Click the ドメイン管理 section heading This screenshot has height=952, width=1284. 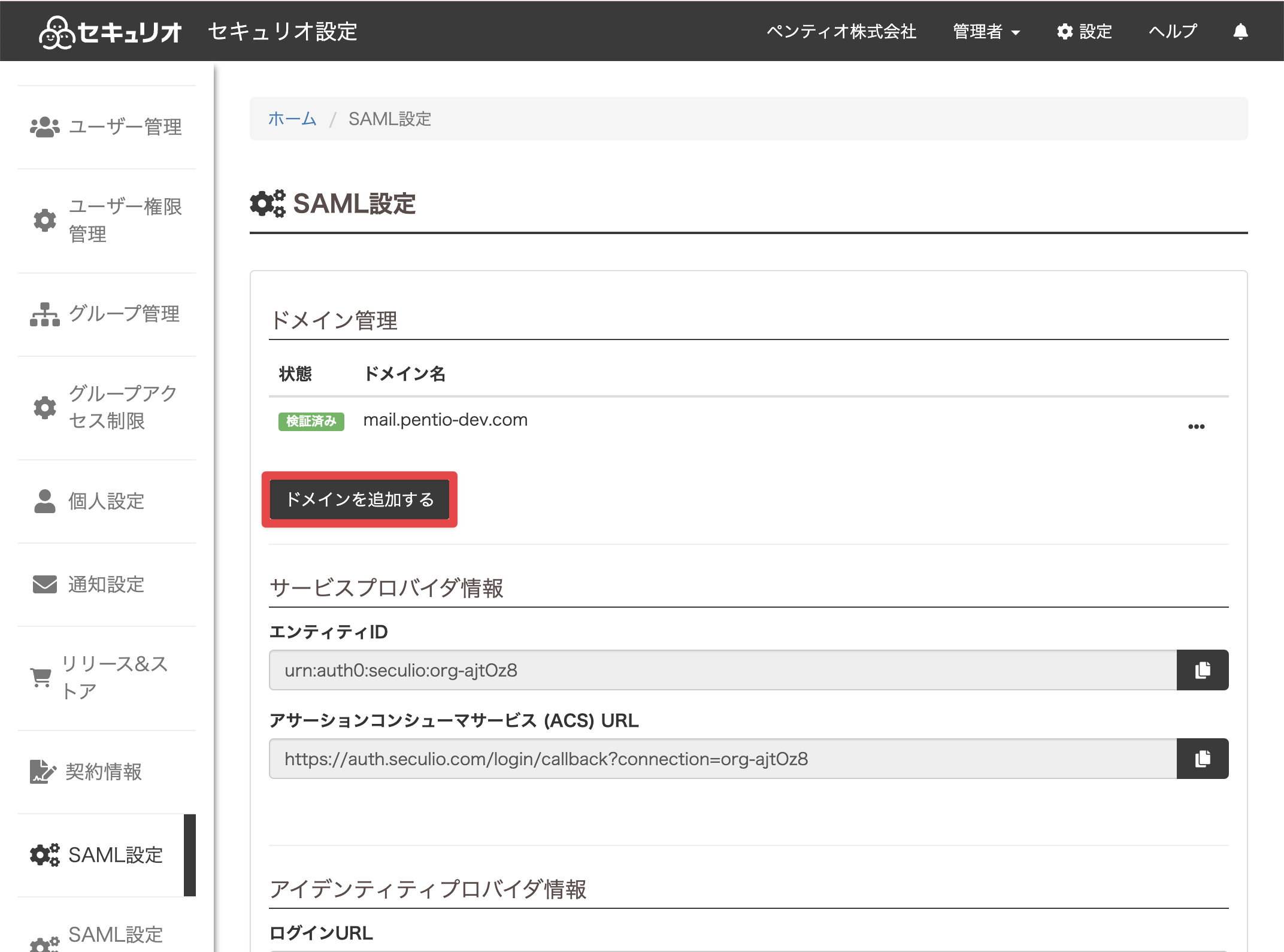coord(334,320)
